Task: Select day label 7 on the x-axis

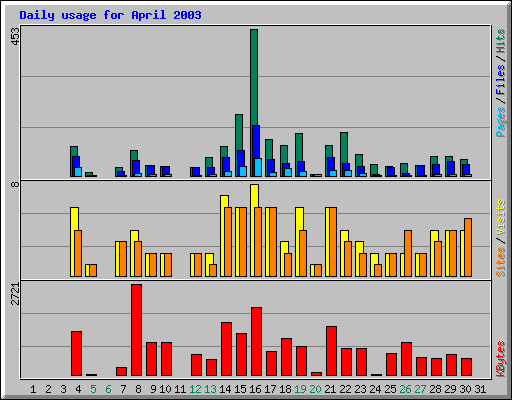Action: coord(123,389)
